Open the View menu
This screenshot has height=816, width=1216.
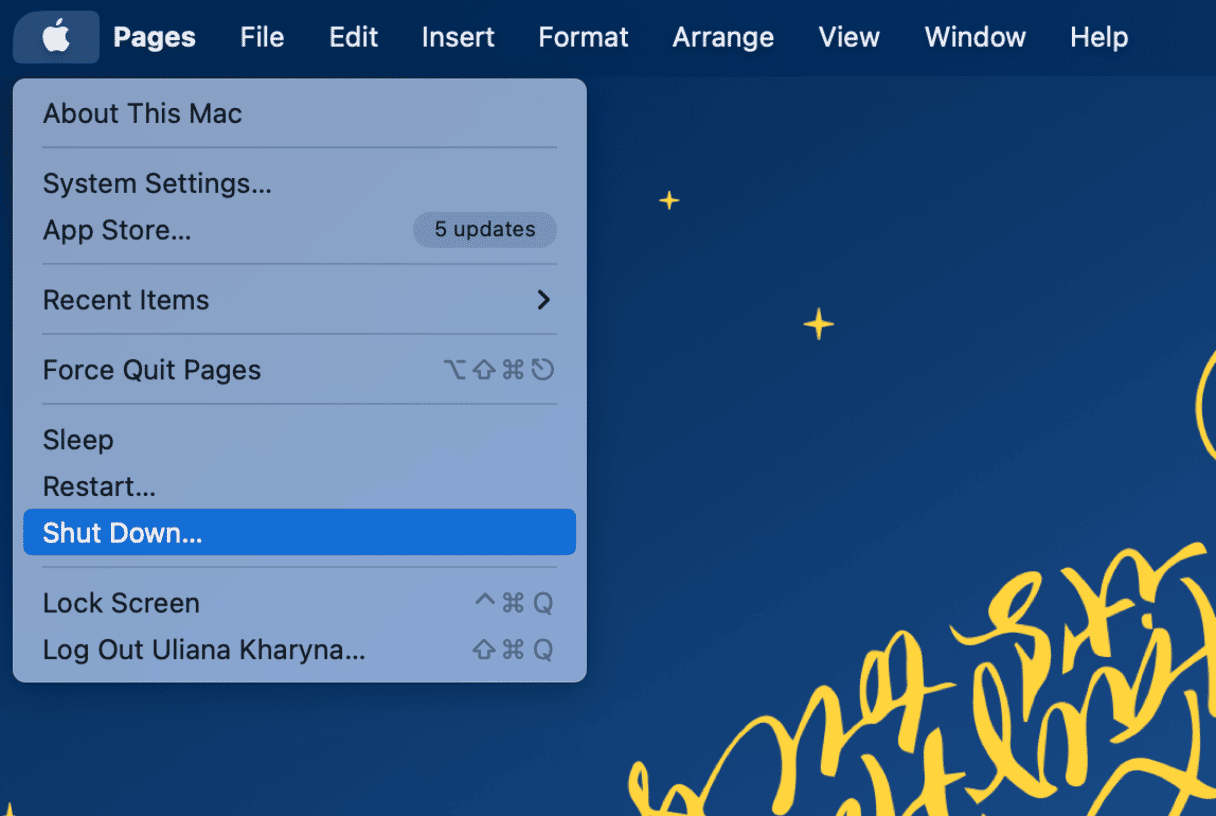coord(849,38)
